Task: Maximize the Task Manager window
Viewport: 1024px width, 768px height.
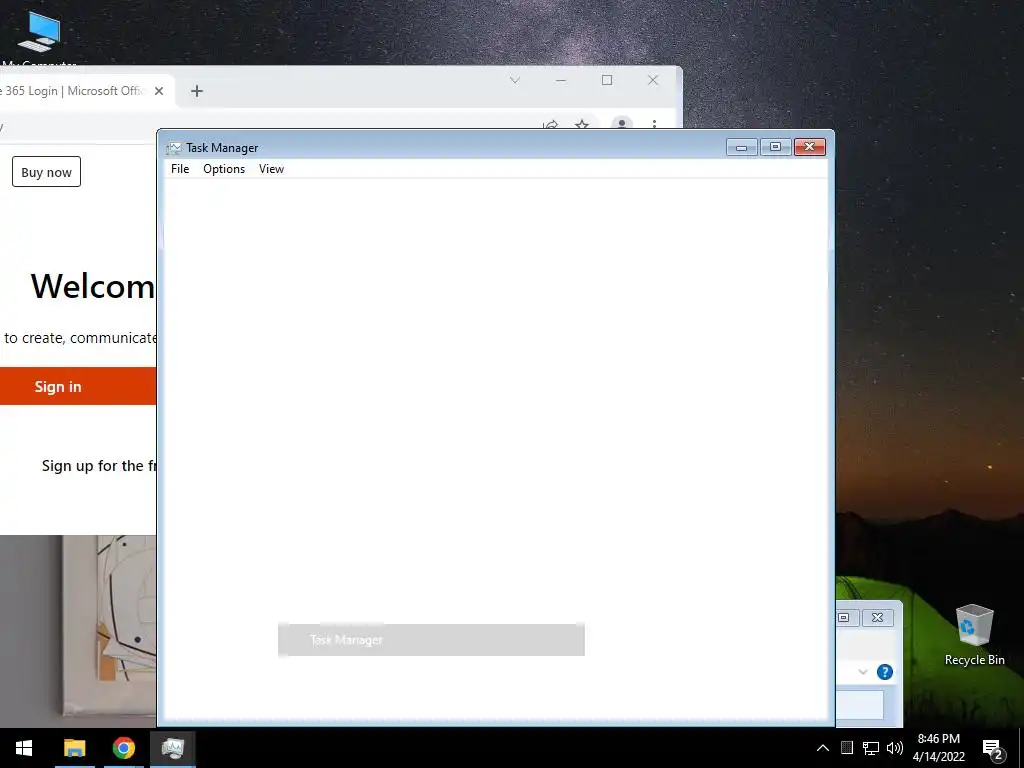Action: (775, 147)
